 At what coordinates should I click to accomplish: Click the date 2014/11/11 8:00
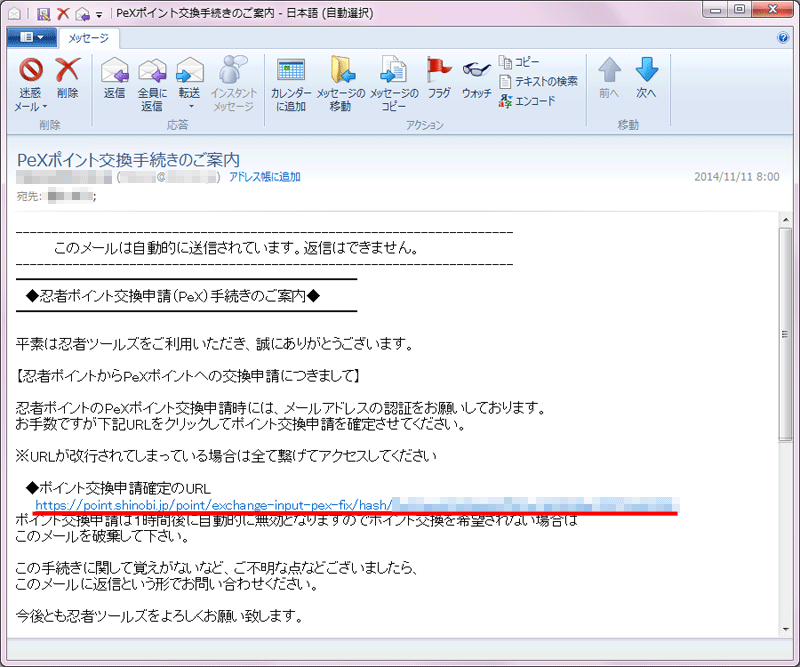(736, 177)
